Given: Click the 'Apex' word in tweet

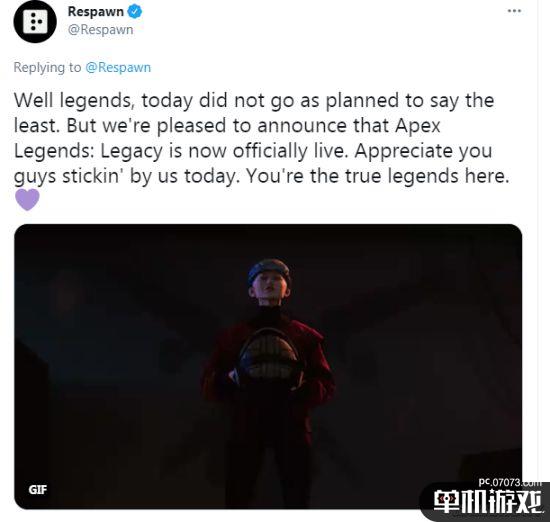Looking at the screenshot, I should 417,126.
